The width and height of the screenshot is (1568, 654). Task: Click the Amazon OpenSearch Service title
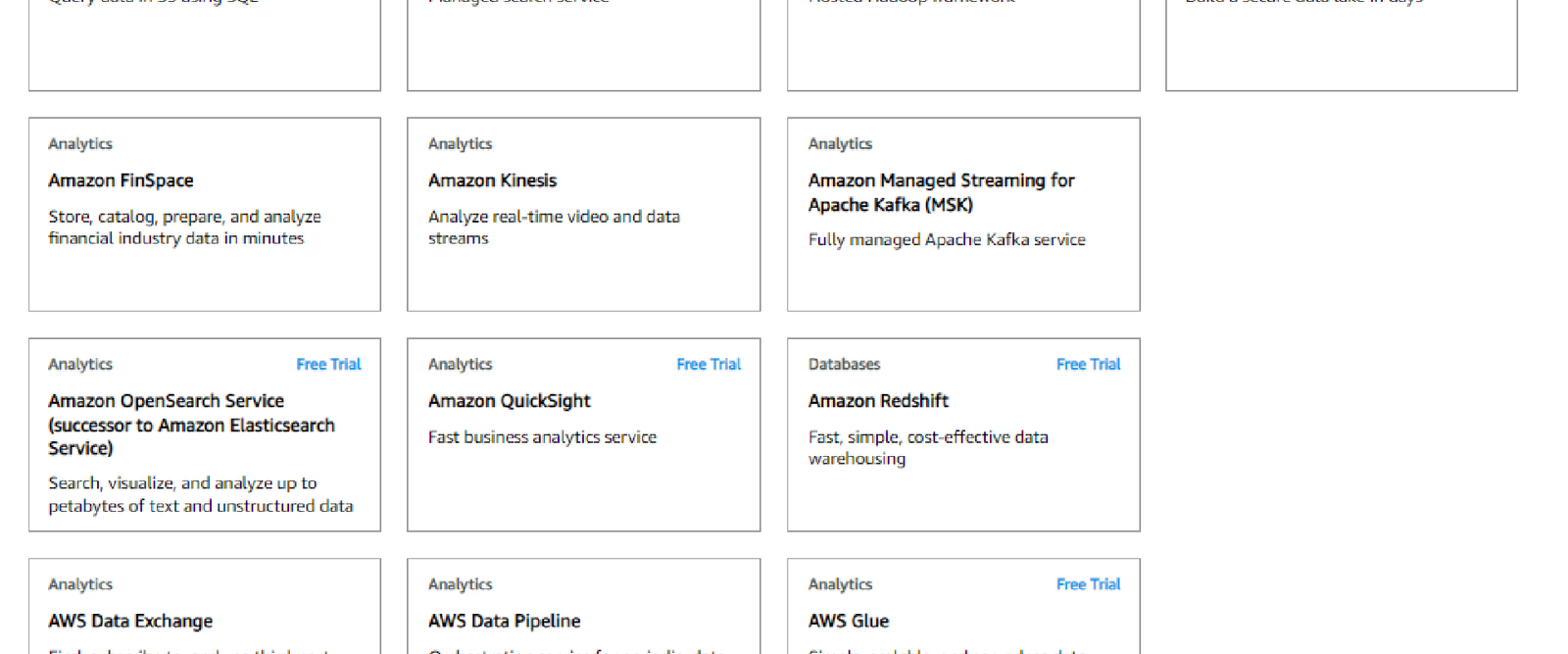[x=191, y=425]
